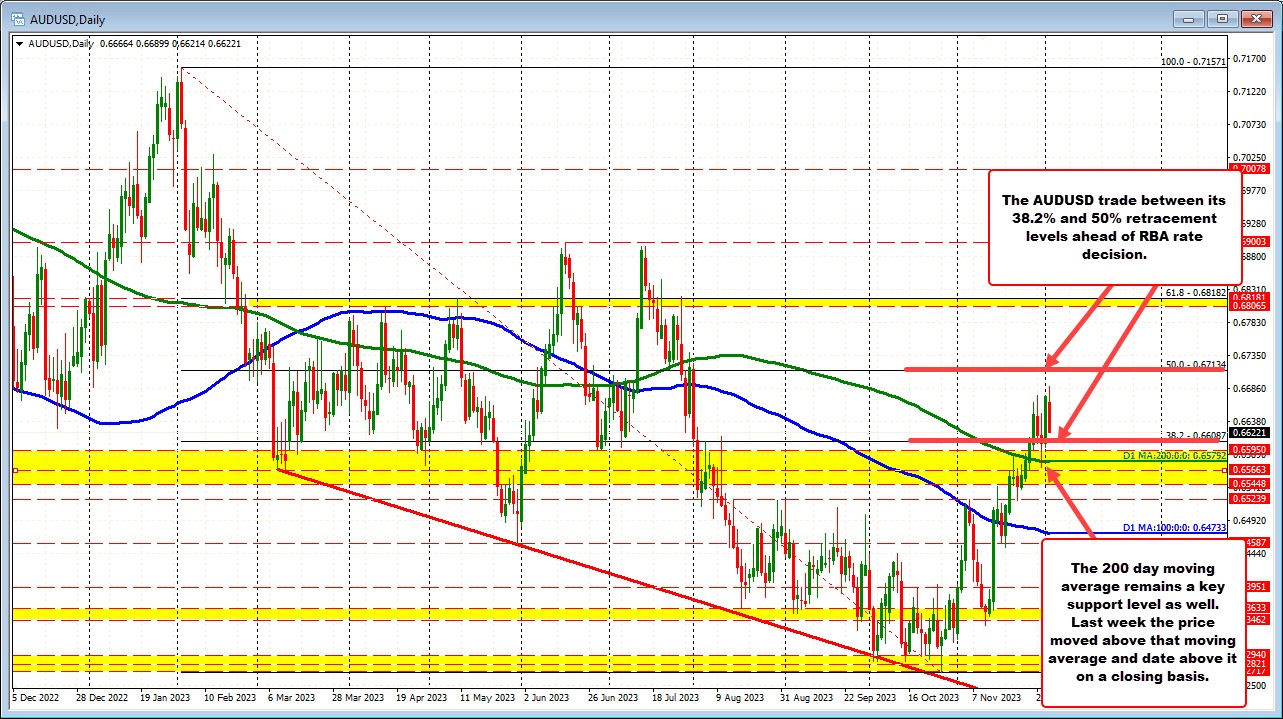Click the small square anchor handle on the dashed line

click(15, 469)
